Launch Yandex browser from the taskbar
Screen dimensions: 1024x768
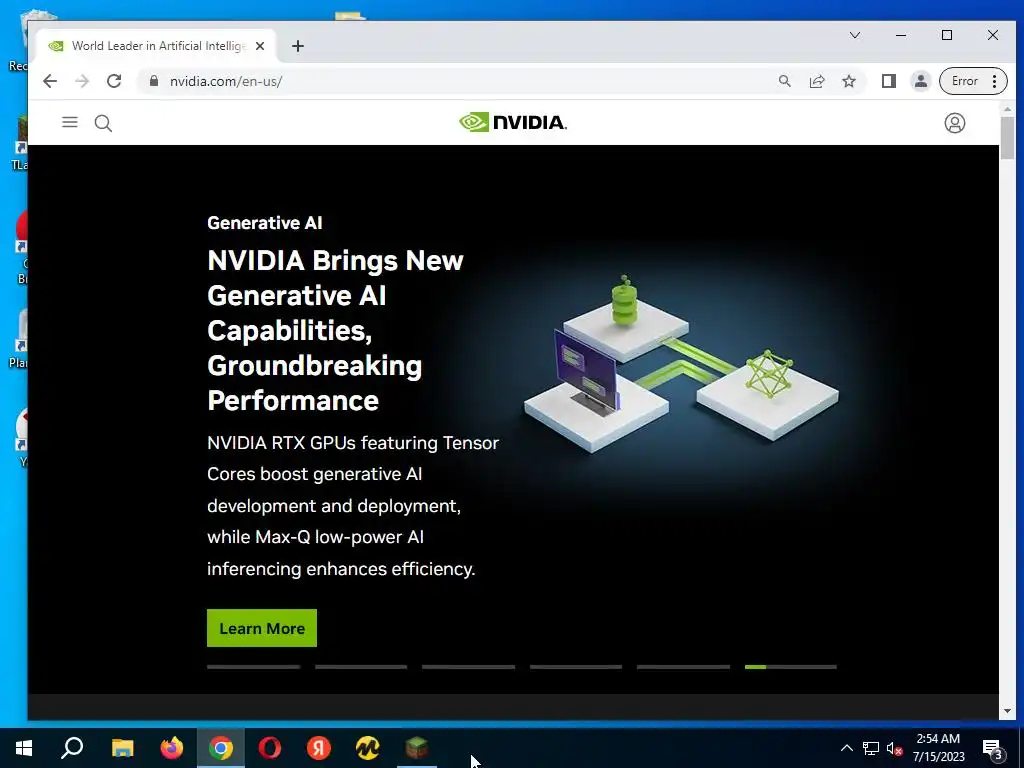click(319, 748)
